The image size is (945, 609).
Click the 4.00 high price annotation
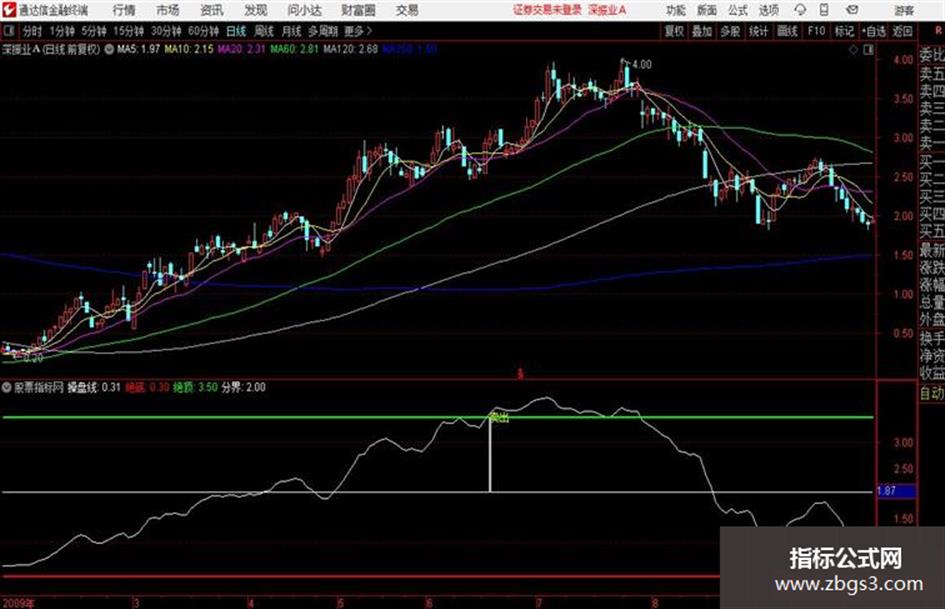click(x=642, y=65)
